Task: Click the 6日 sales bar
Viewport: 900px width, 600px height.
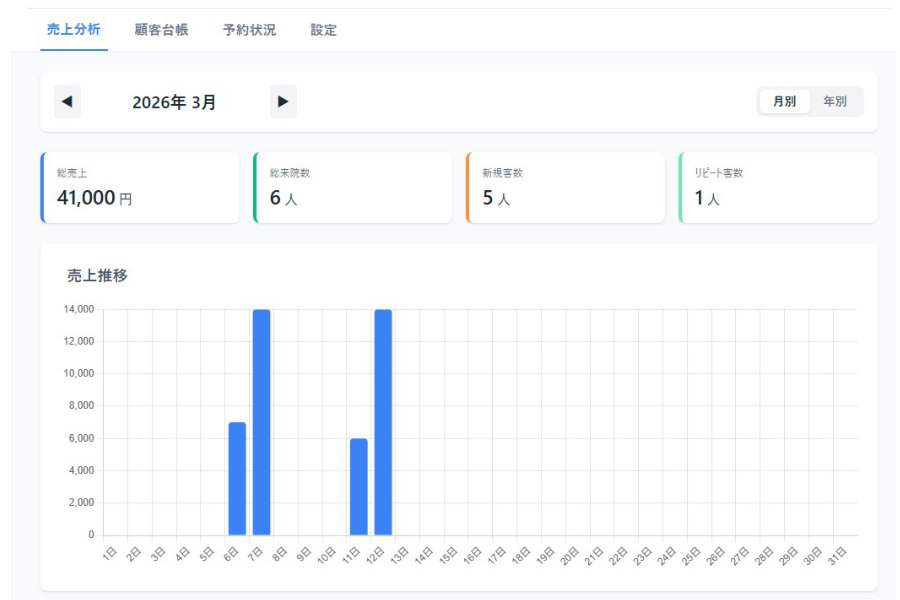Action: tap(237, 479)
